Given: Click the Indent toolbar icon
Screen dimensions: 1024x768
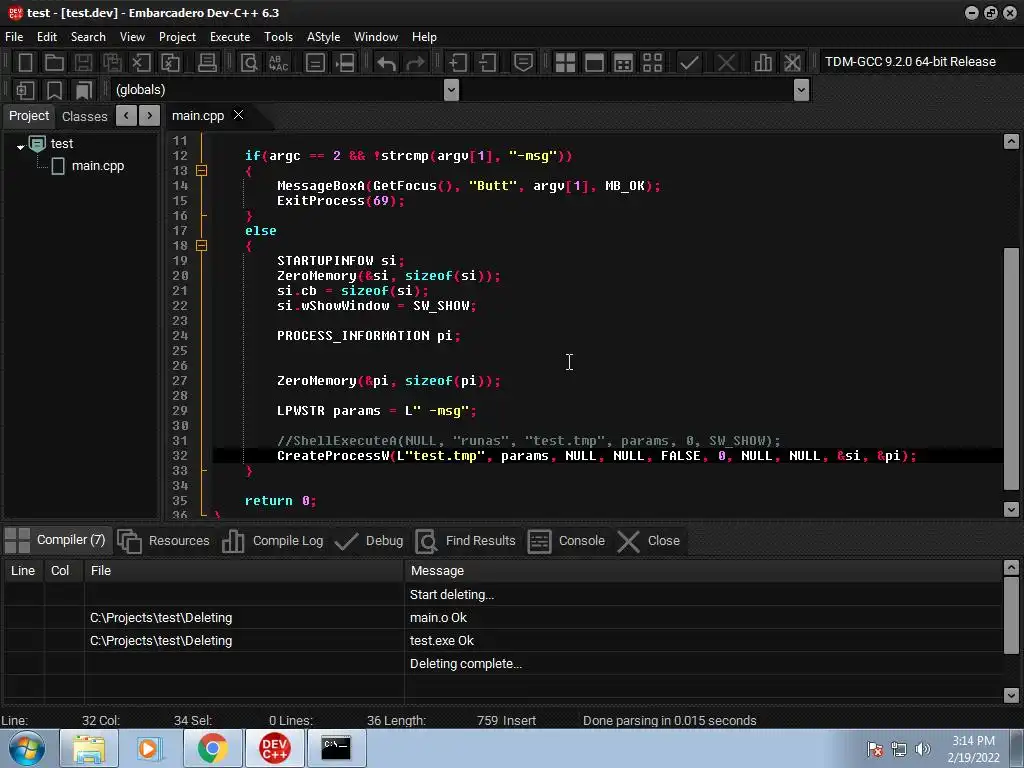Looking at the screenshot, I should click(458, 63).
